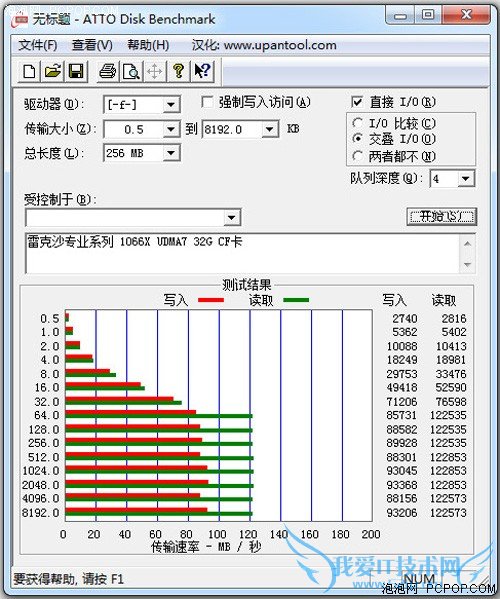Open 查看(V) menu
The width and height of the screenshot is (500, 599).
[x=92, y=45]
